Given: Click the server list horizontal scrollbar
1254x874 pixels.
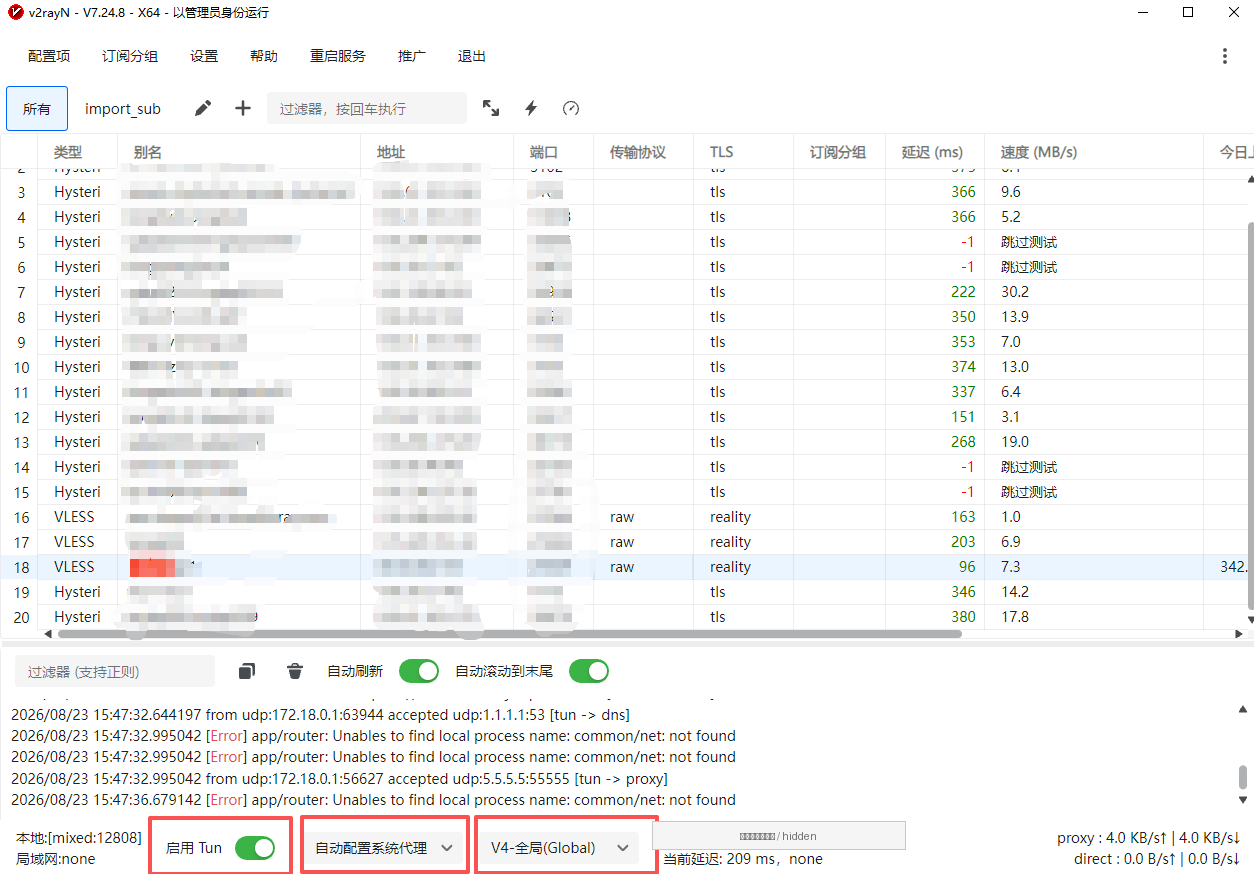Looking at the screenshot, I should tap(508, 633).
